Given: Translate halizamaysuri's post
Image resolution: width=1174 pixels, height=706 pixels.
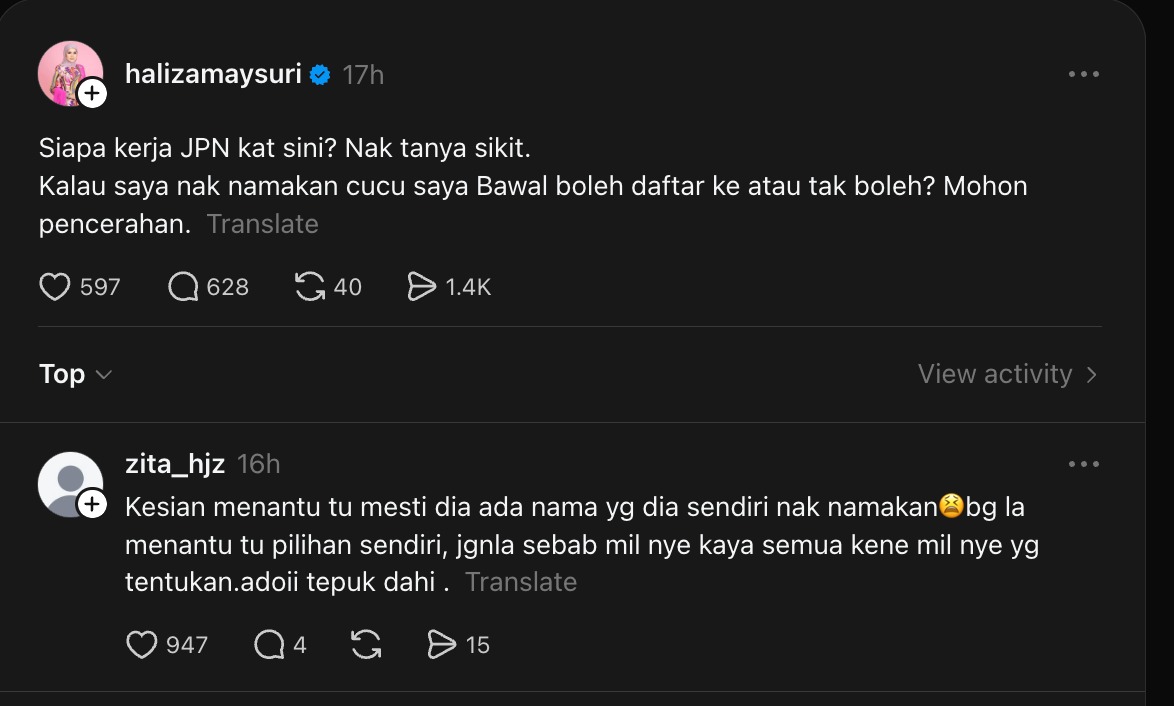Looking at the screenshot, I should 262,224.
